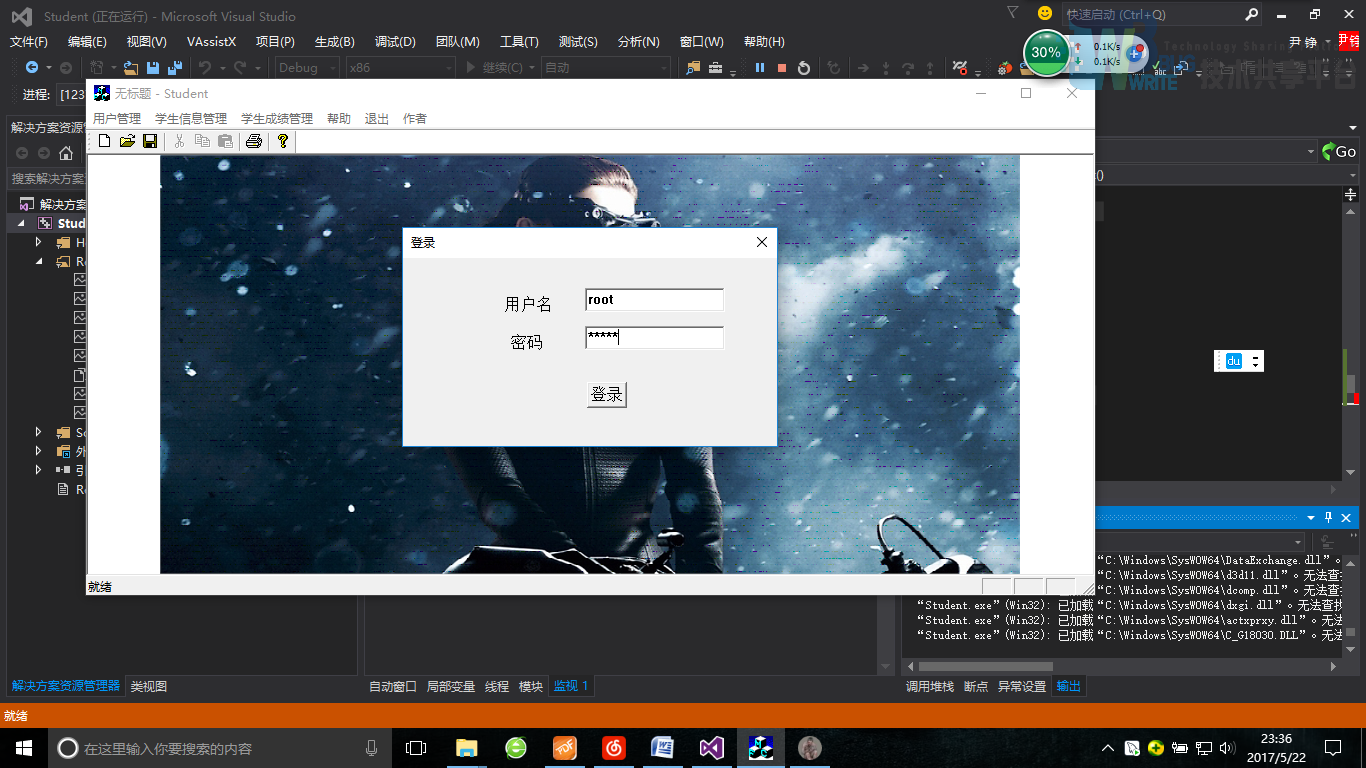Open the 用户管理 menu in Student window
Viewport: 1366px width, 768px height.
point(117,118)
